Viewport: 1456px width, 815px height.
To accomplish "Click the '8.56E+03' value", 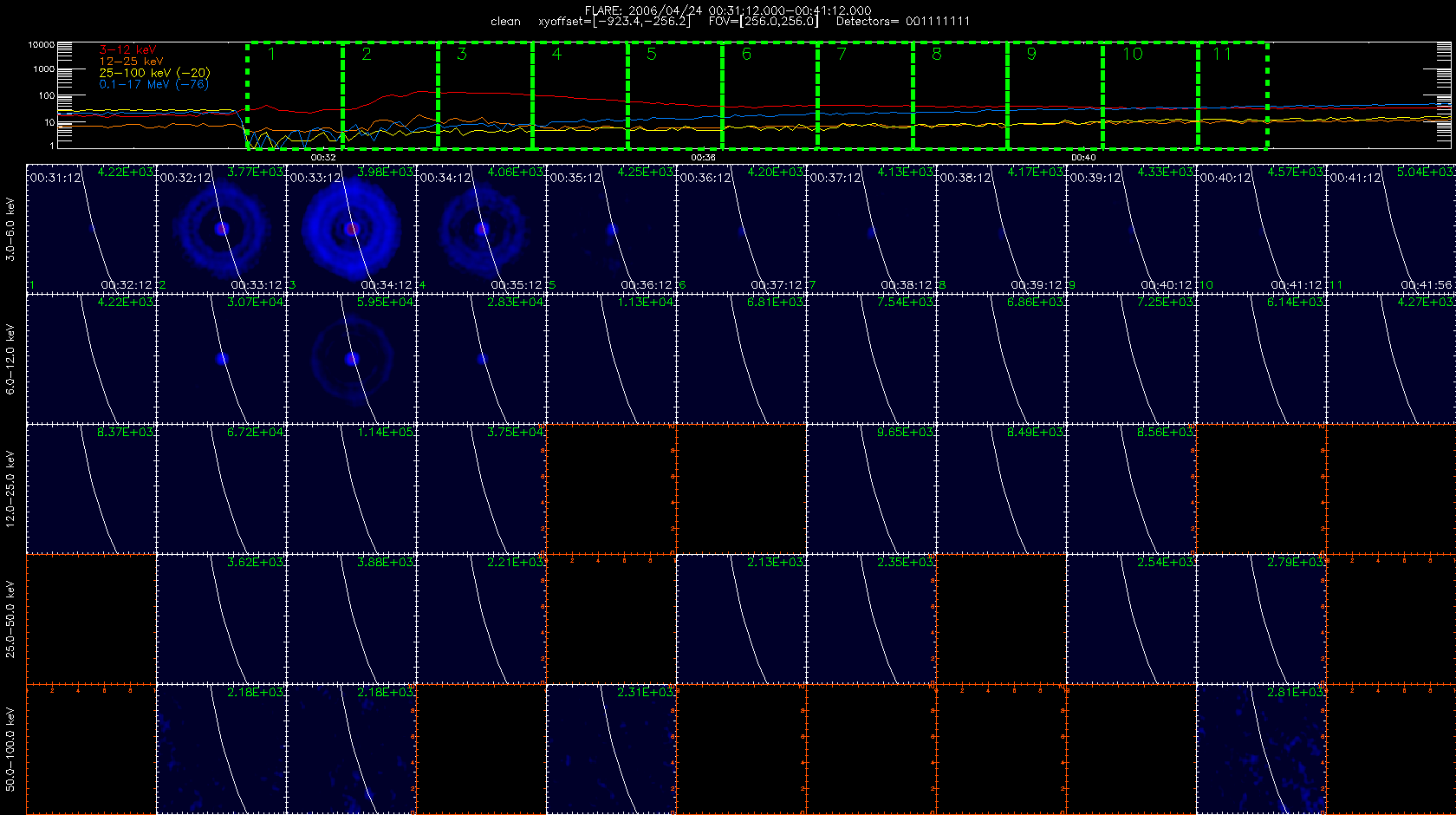I will tap(1166, 433).
